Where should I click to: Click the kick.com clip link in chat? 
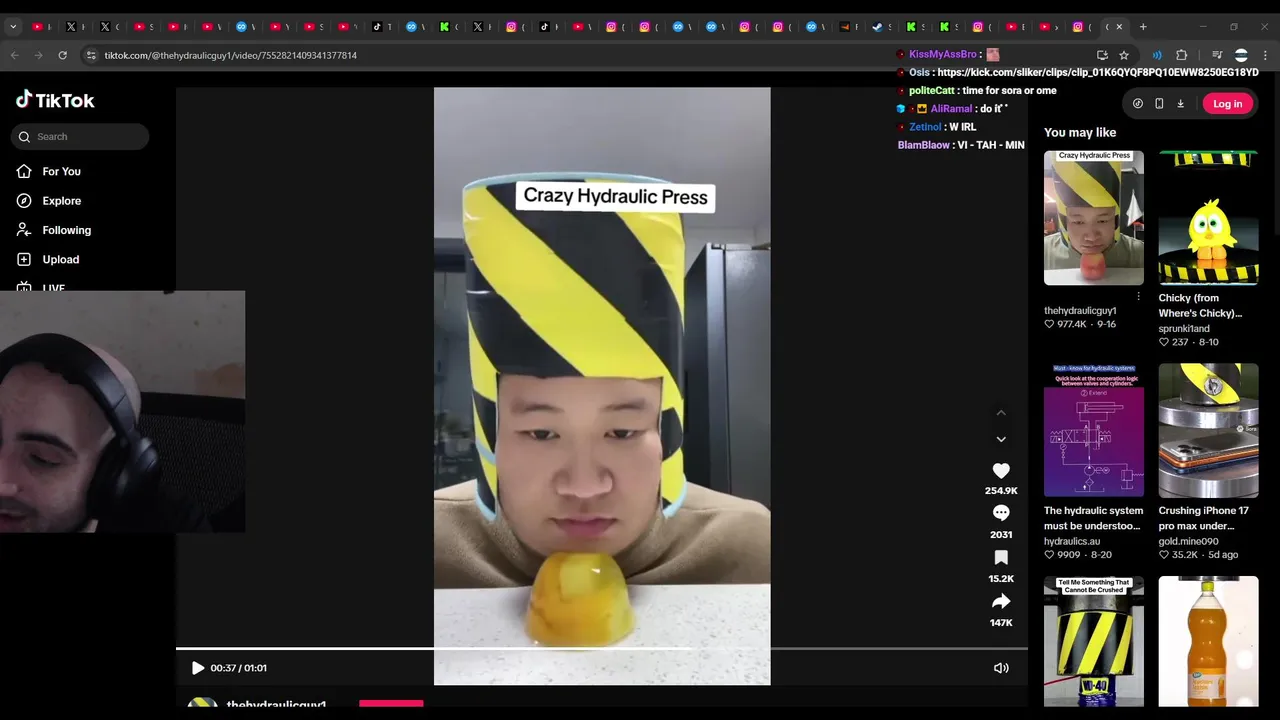[x=1097, y=73]
